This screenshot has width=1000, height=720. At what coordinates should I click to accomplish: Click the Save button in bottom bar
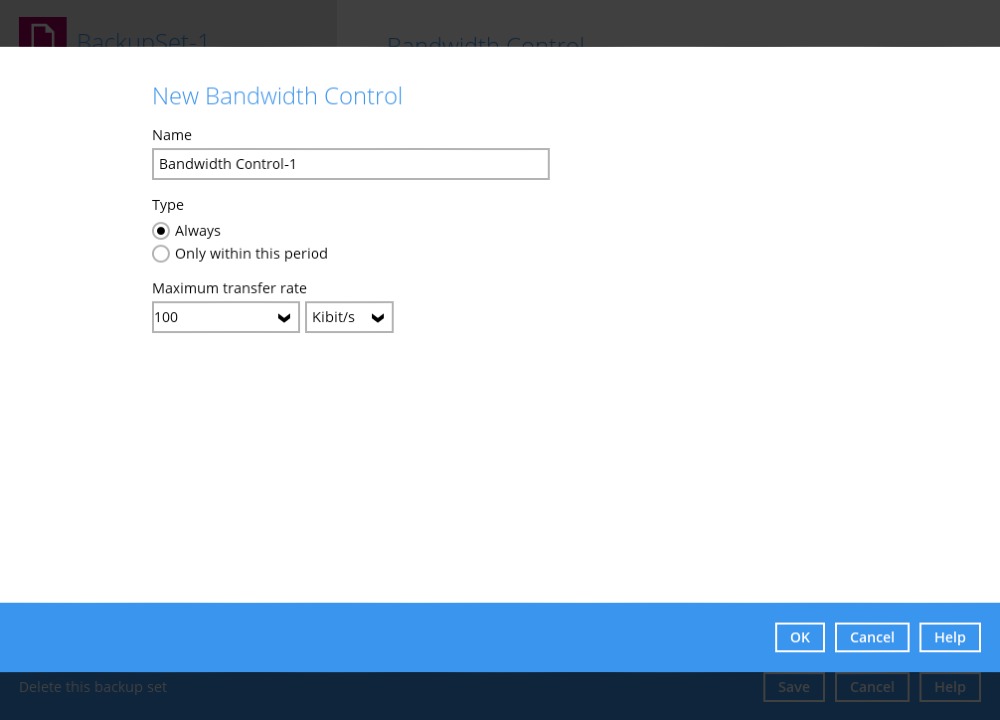[793, 687]
